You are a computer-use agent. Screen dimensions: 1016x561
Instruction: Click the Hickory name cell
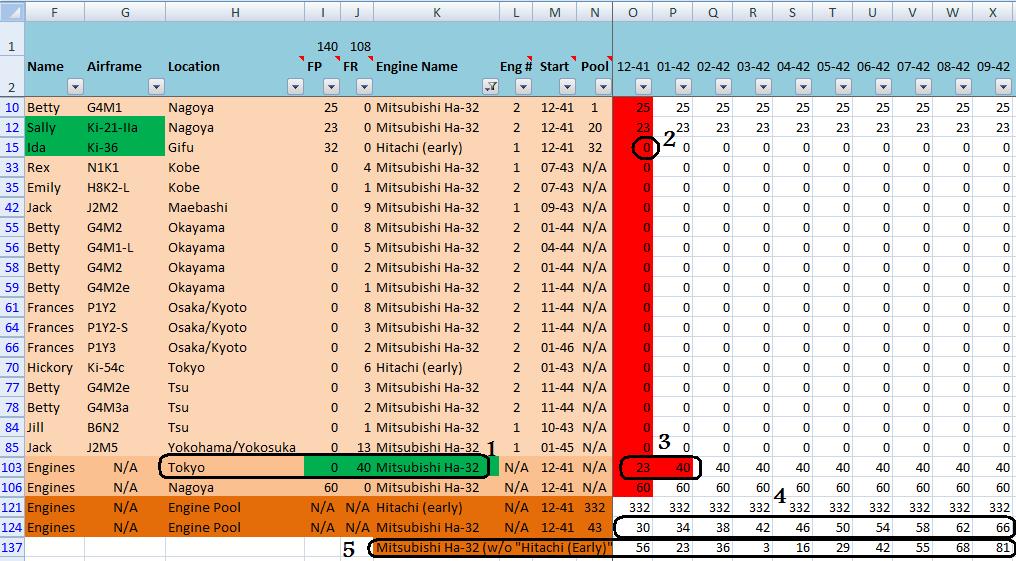coord(55,367)
